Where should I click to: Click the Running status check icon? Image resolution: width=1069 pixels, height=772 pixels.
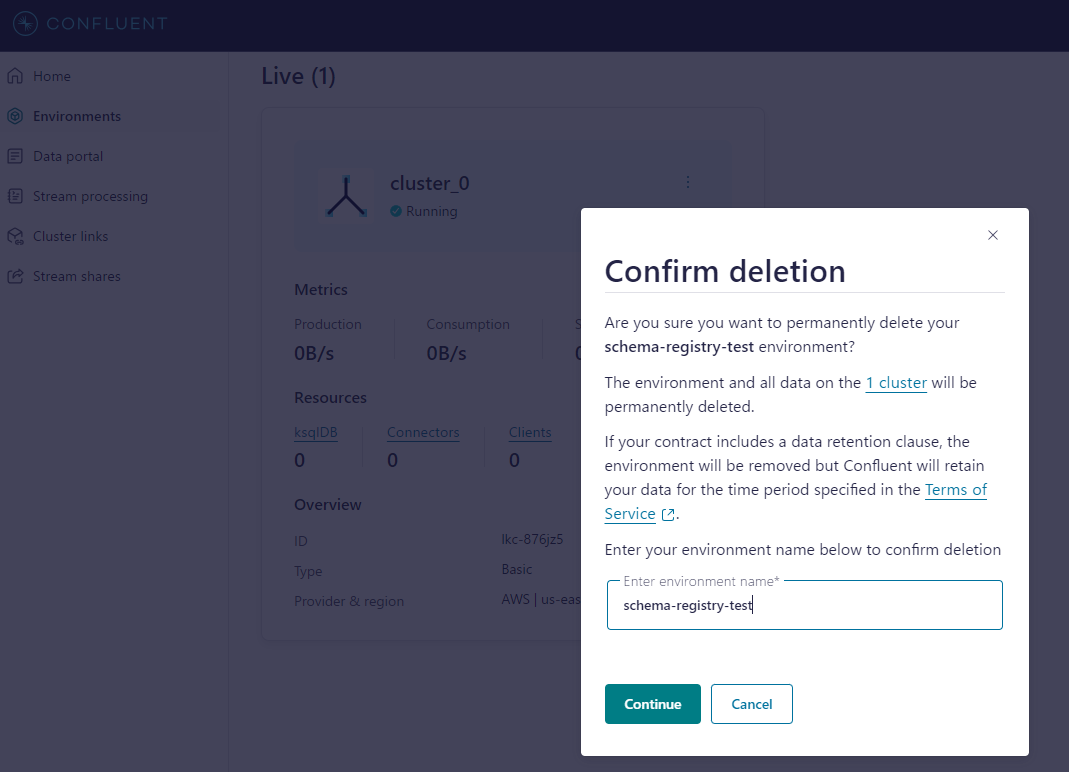(396, 211)
